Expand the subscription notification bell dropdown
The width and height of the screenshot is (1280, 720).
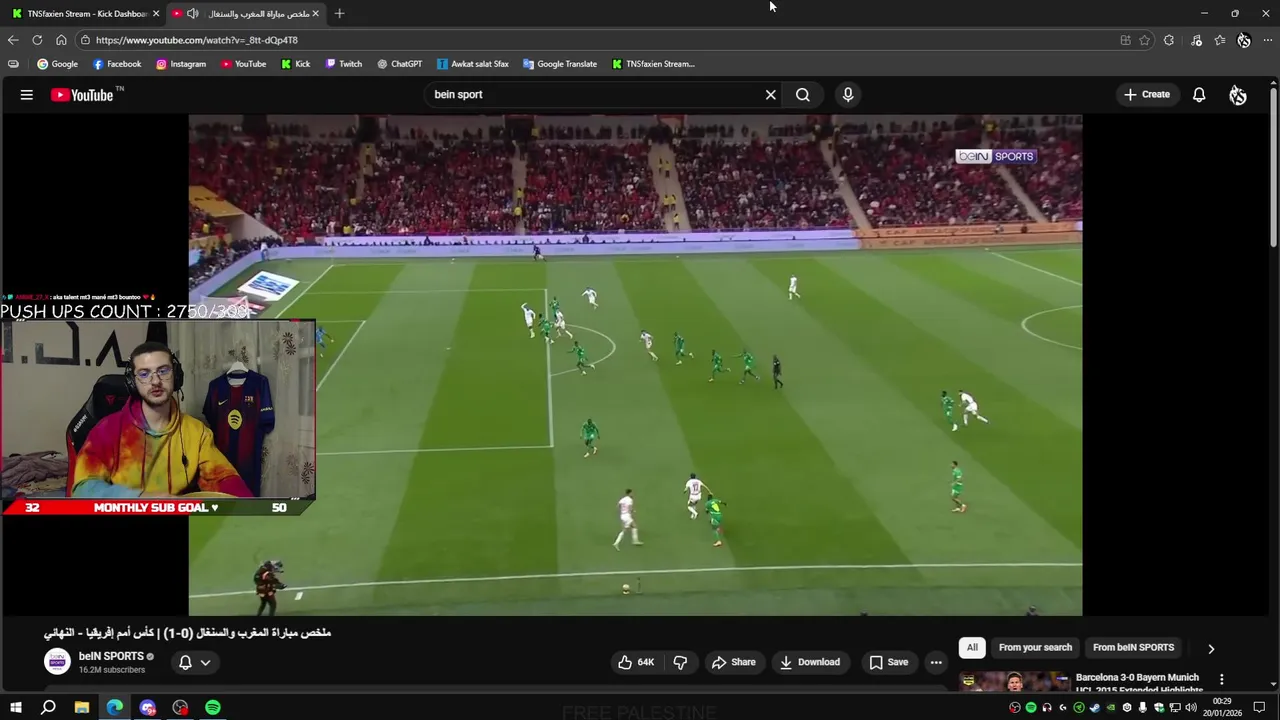click(x=195, y=662)
